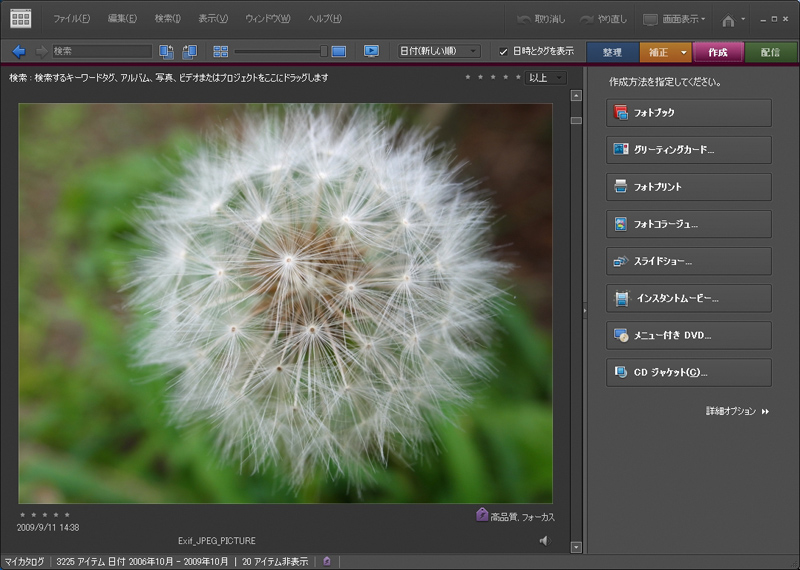Filter by the star rating in search bar
800x570 pixels.
492,77
